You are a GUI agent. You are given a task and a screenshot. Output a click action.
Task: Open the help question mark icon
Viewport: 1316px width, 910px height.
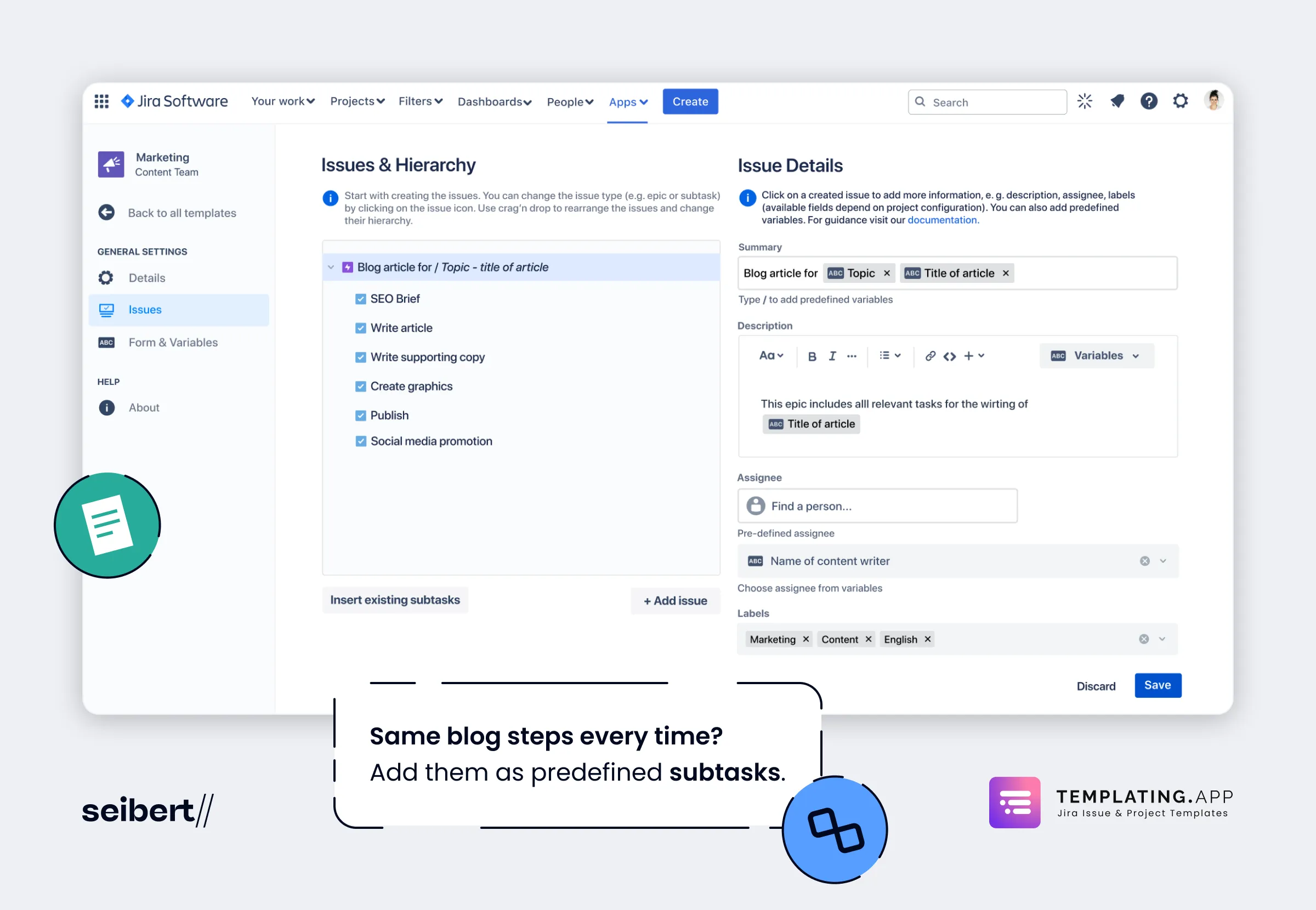pos(1149,101)
